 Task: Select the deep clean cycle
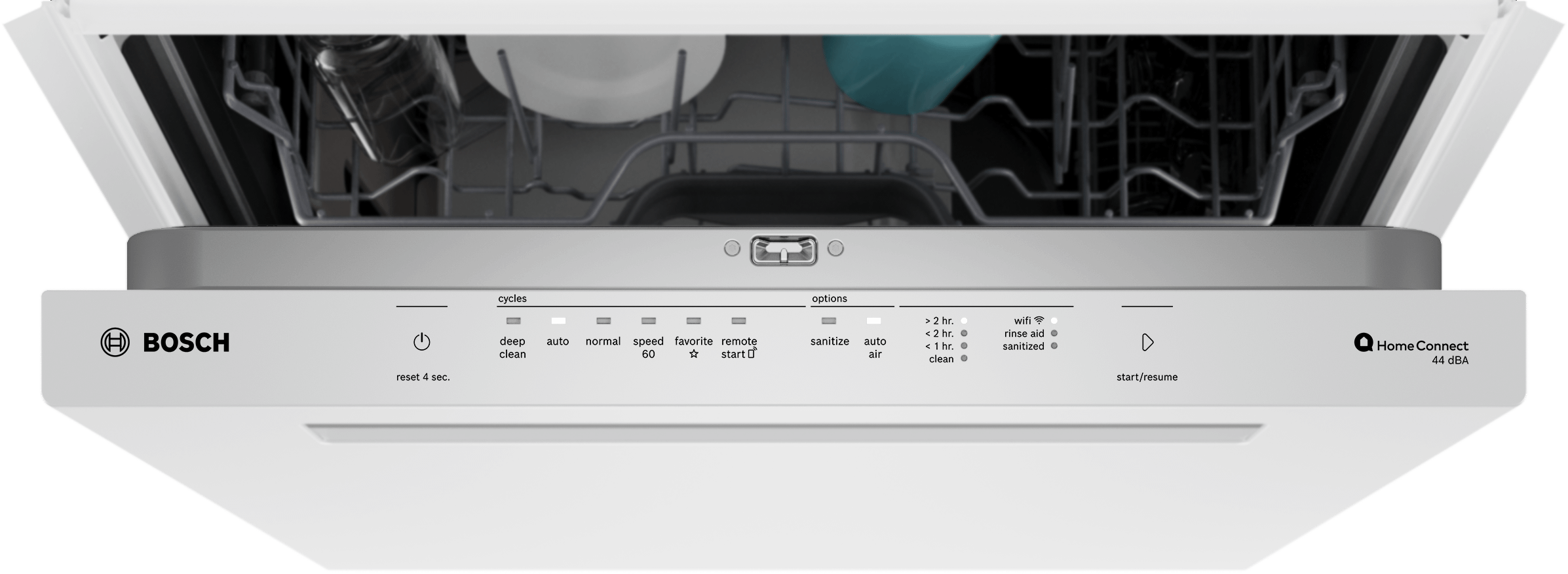(512, 347)
